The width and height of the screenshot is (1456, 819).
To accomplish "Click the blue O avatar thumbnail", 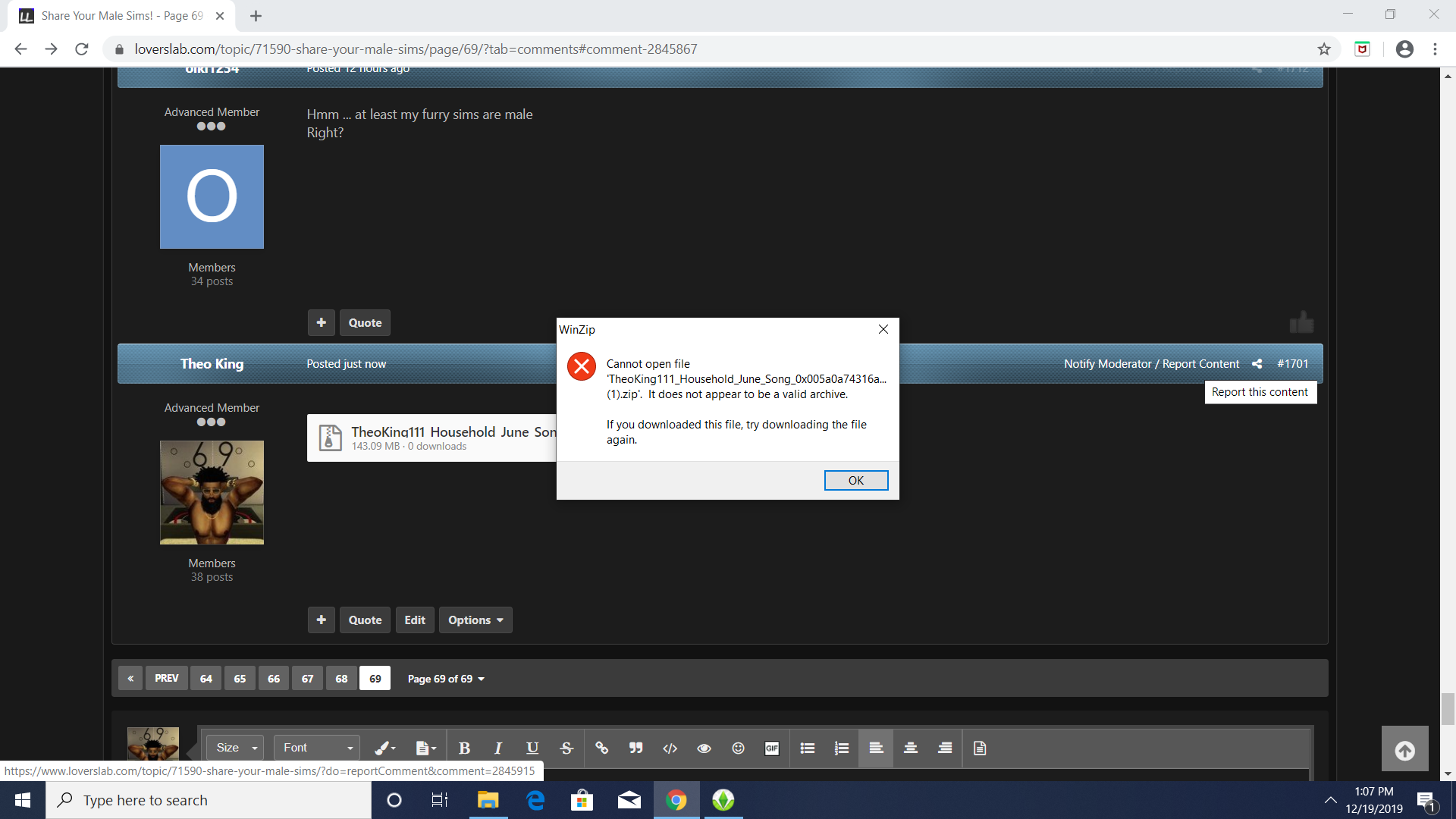I will (212, 196).
